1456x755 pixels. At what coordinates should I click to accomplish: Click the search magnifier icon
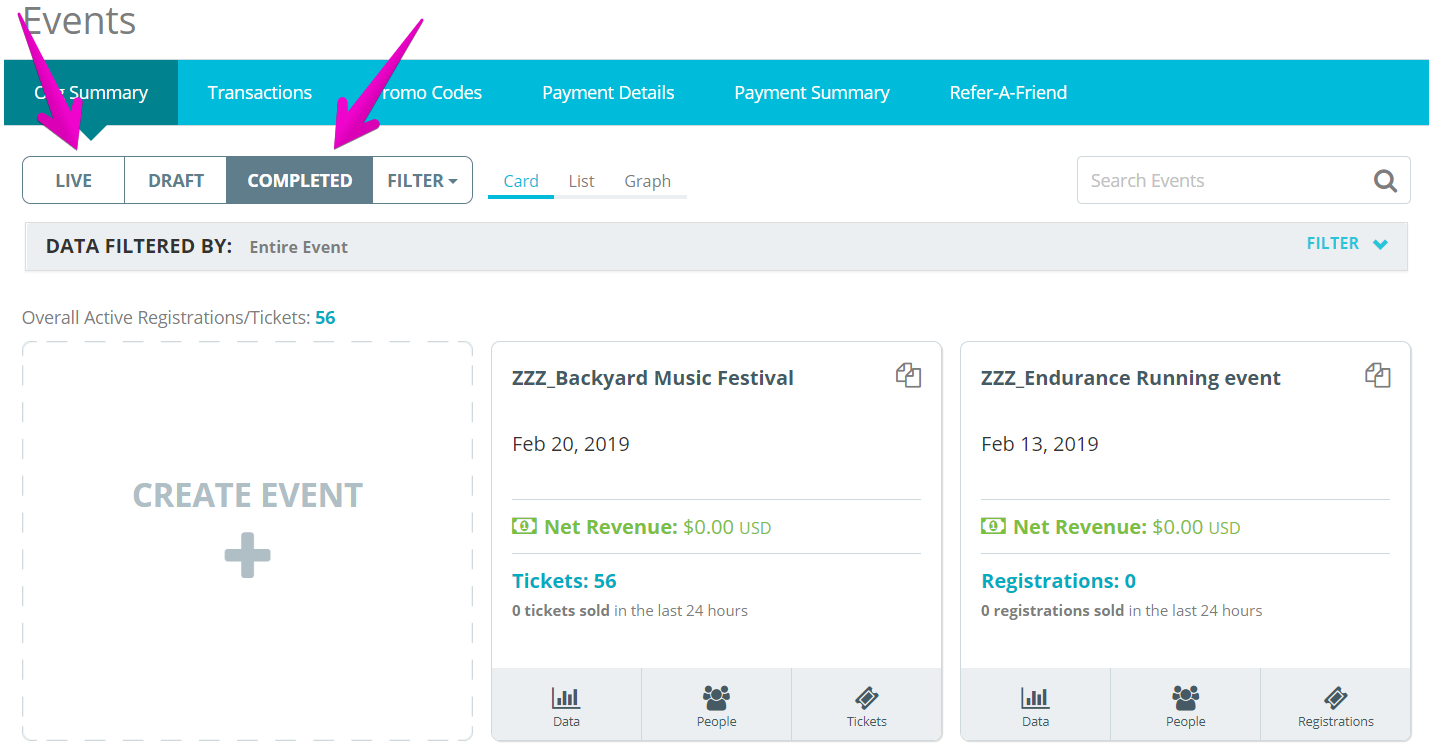[x=1385, y=181]
